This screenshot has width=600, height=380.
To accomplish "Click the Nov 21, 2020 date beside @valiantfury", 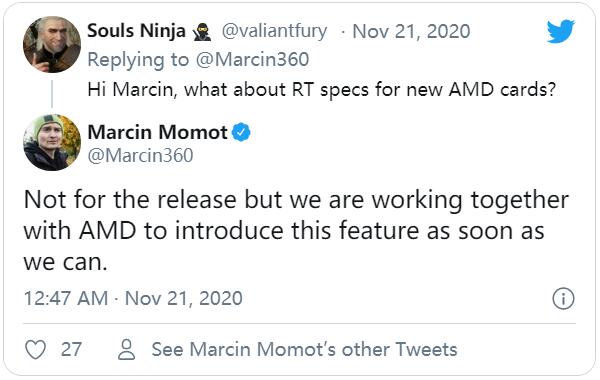I will [411, 31].
